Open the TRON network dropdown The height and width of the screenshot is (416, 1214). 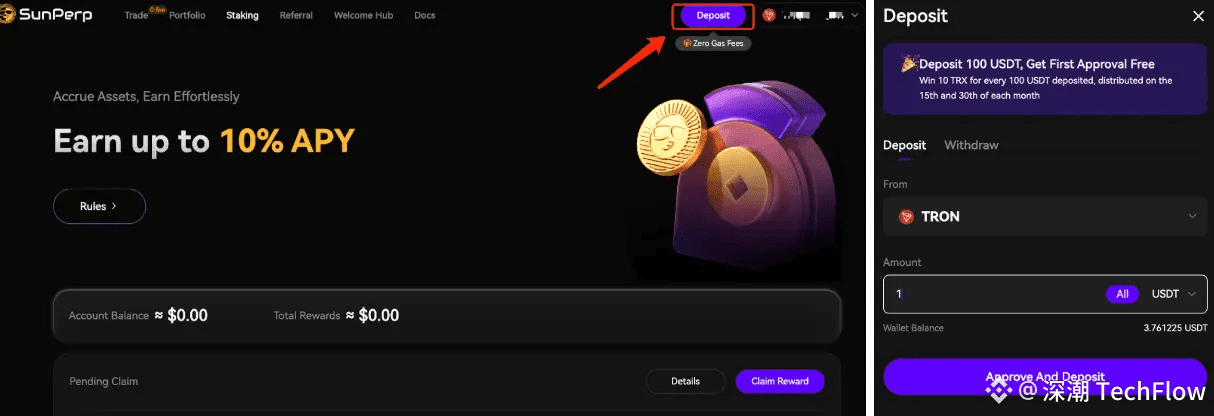(1045, 216)
